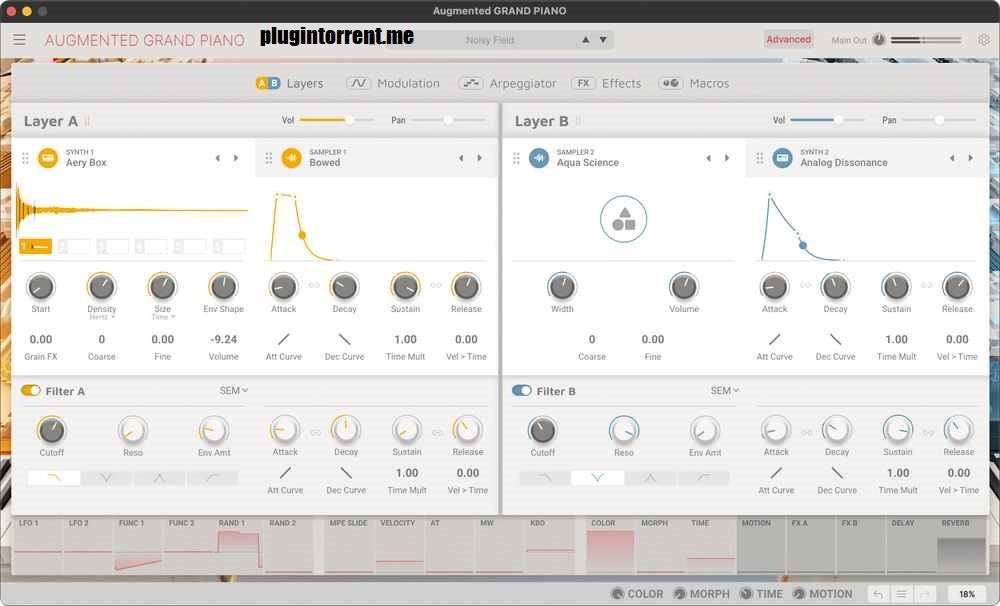Select notch filter shape in Filter B
The image size is (1000, 606).
pos(598,478)
